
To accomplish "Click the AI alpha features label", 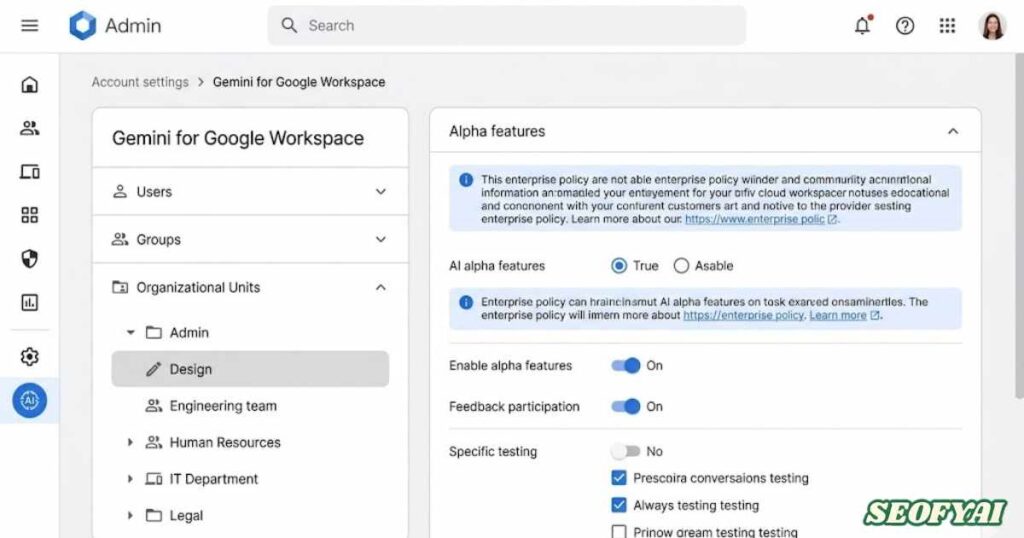I will 497,266.
